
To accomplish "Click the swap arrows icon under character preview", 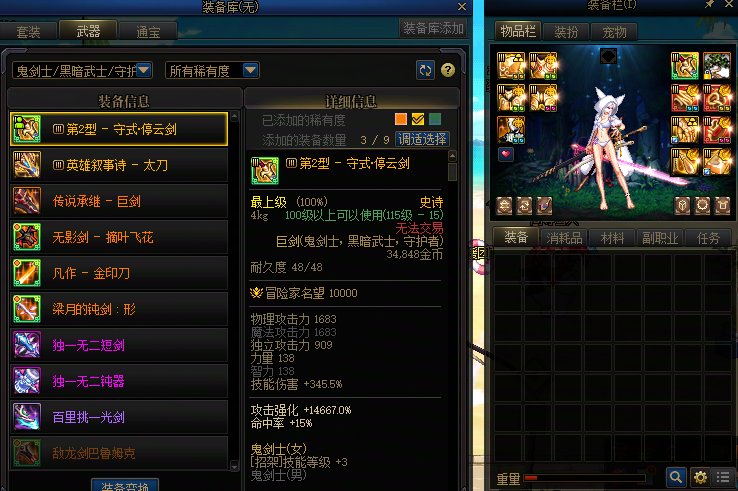I will [x=524, y=205].
